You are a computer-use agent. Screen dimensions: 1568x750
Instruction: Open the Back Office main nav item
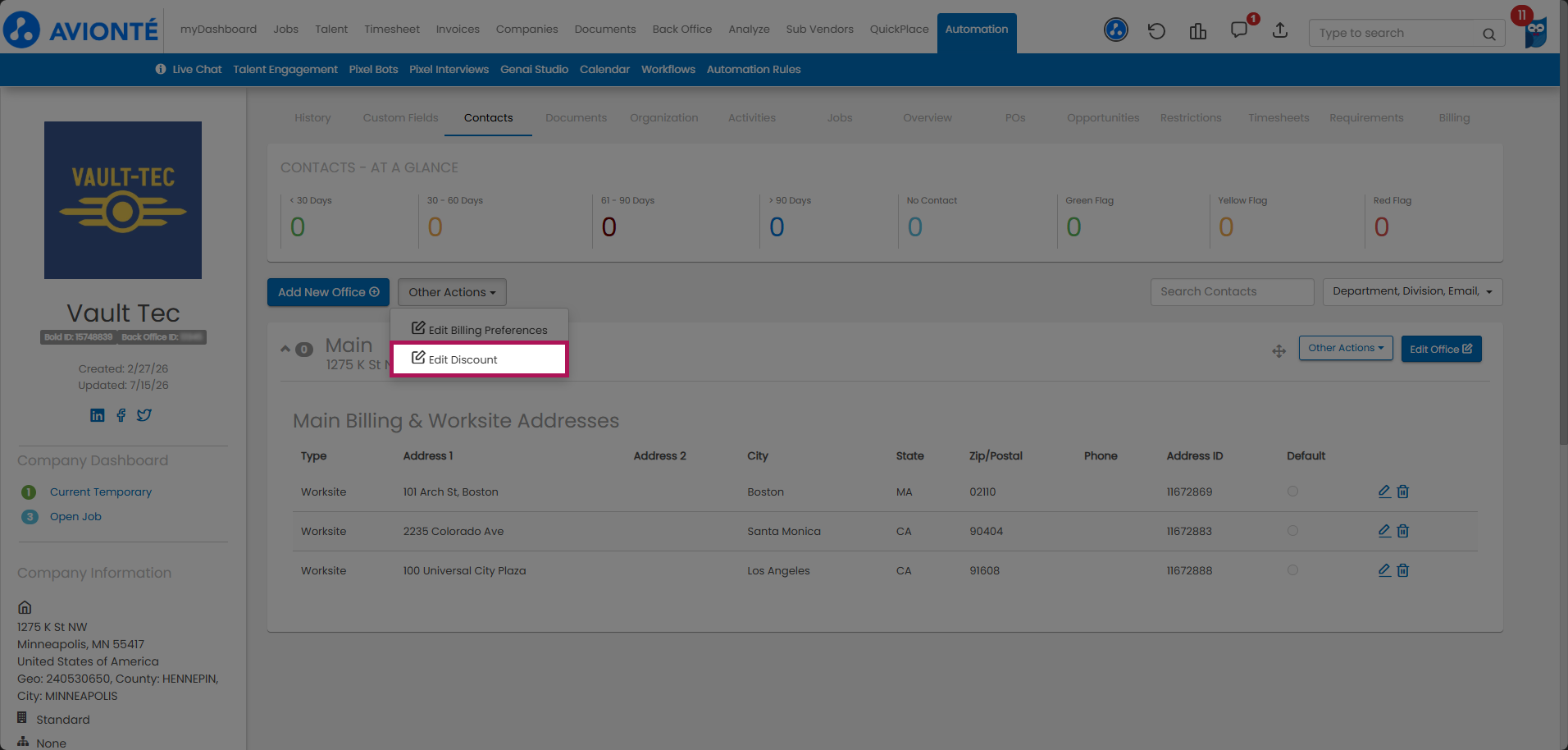[x=682, y=30]
